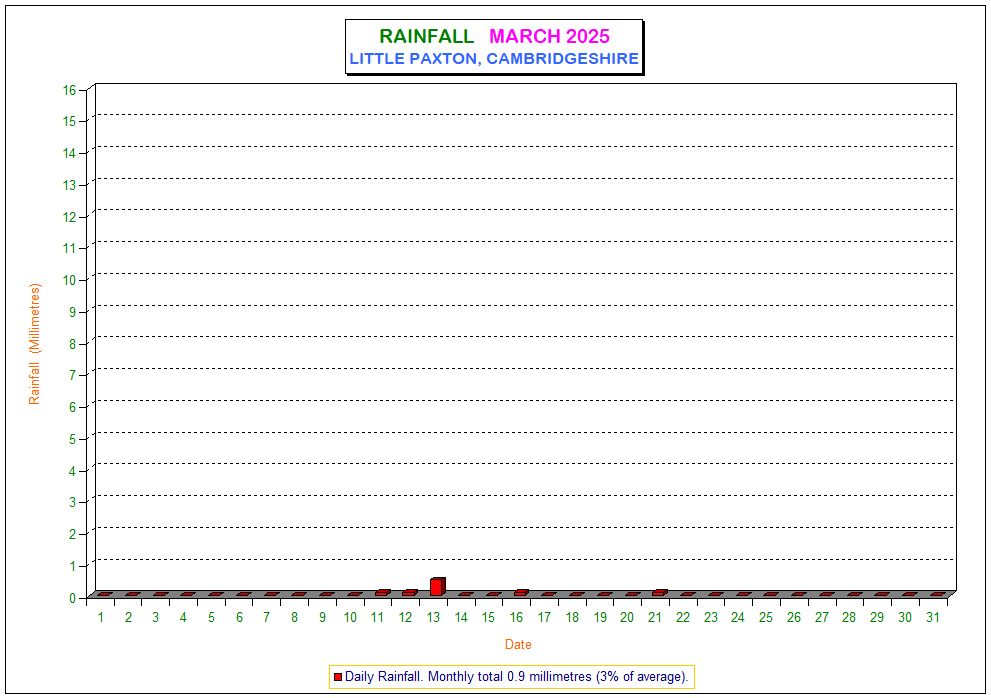Viewport: 991px width, 698px height.
Task: Click date label 21 on x-axis
Action: 655,618
